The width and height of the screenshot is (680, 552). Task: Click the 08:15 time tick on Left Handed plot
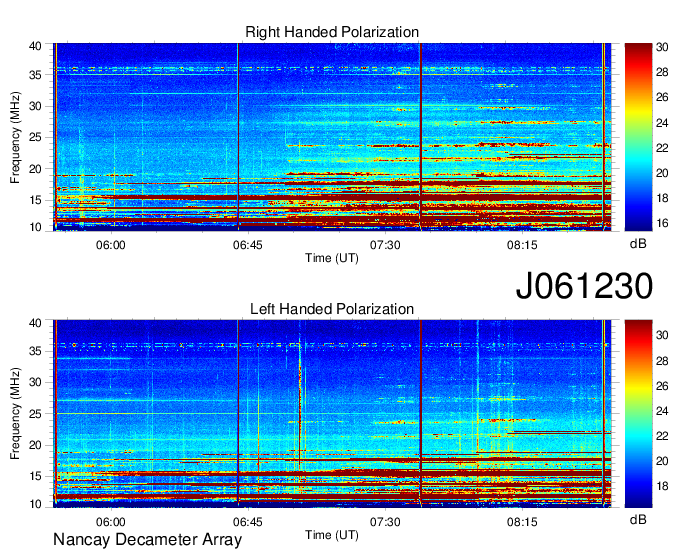(522, 522)
